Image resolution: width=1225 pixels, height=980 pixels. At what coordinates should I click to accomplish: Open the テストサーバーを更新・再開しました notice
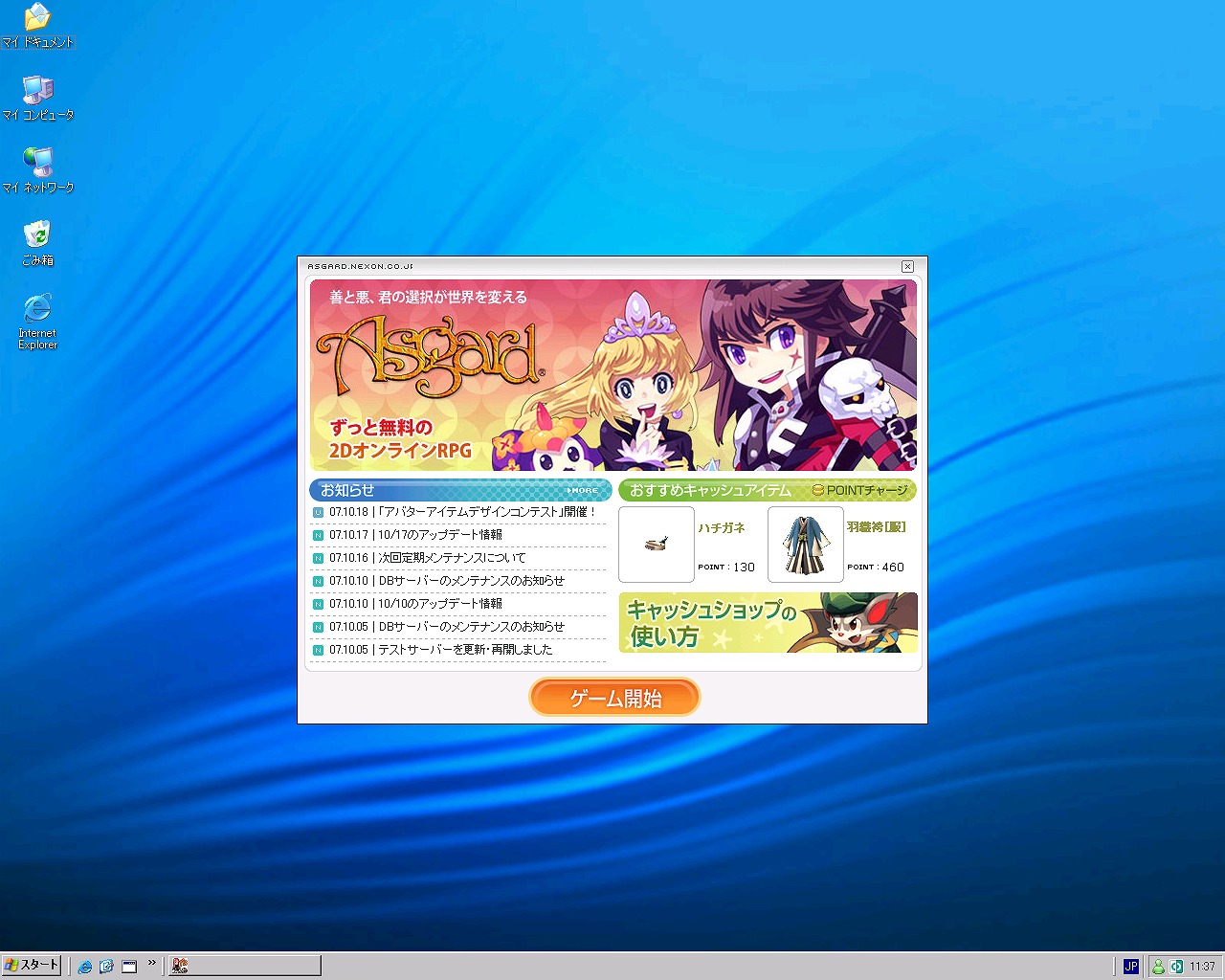tap(465, 650)
